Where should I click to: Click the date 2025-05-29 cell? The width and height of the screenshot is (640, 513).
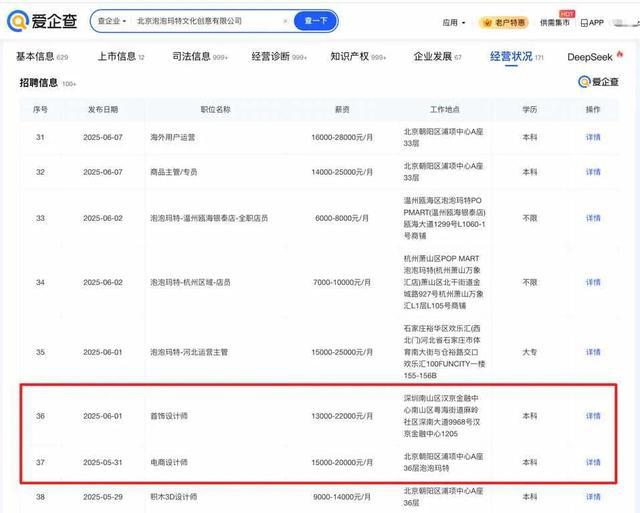(x=103, y=497)
